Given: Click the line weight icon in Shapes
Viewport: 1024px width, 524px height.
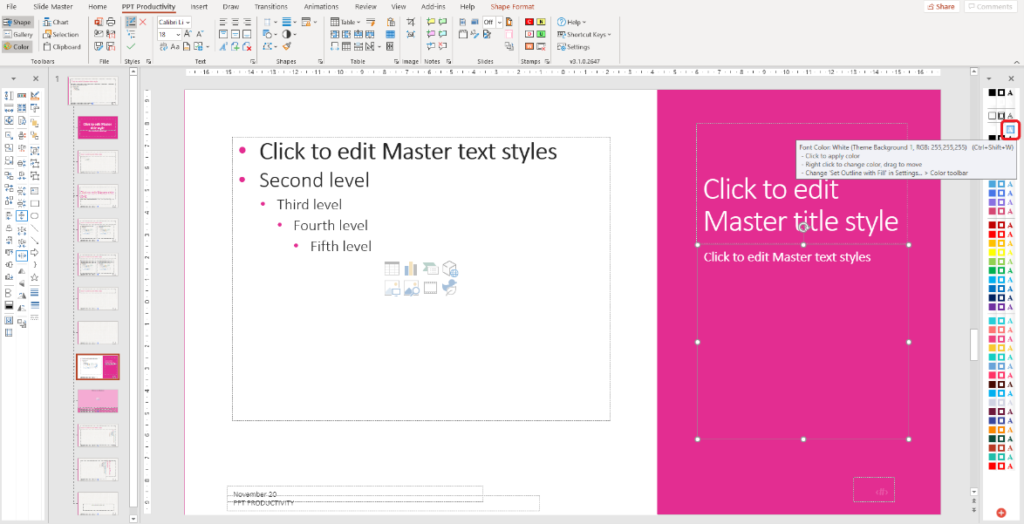Looking at the screenshot, I should (x=286, y=22).
